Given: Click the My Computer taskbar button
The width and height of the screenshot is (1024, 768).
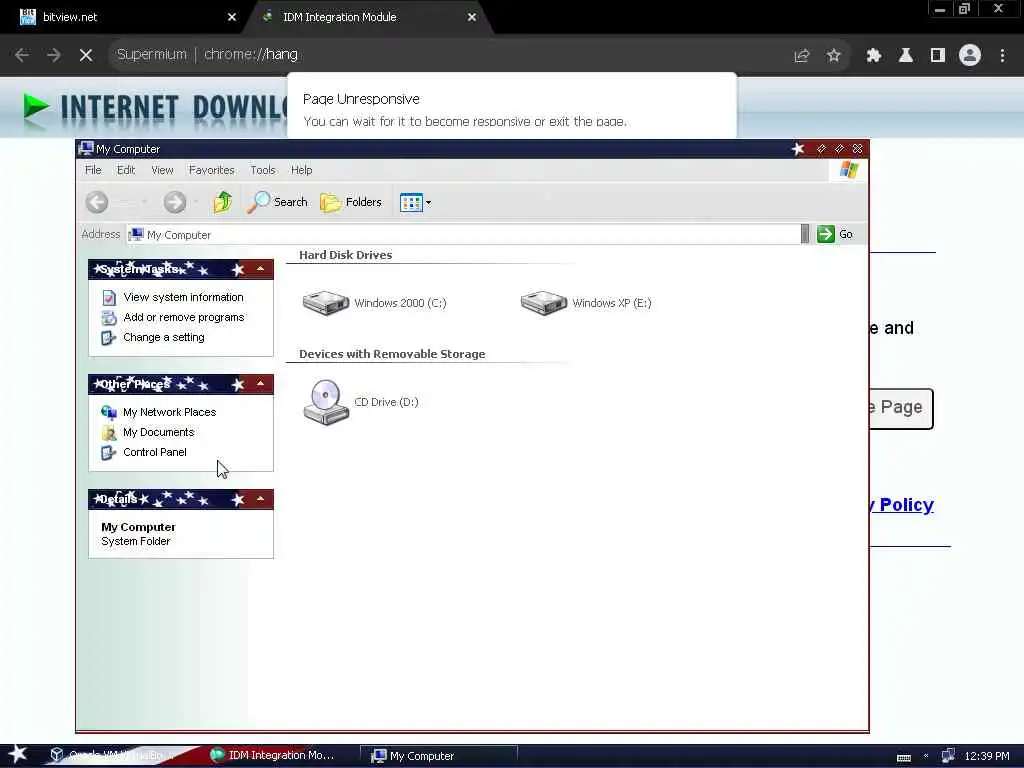Looking at the screenshot, I should tap(439, 756).
